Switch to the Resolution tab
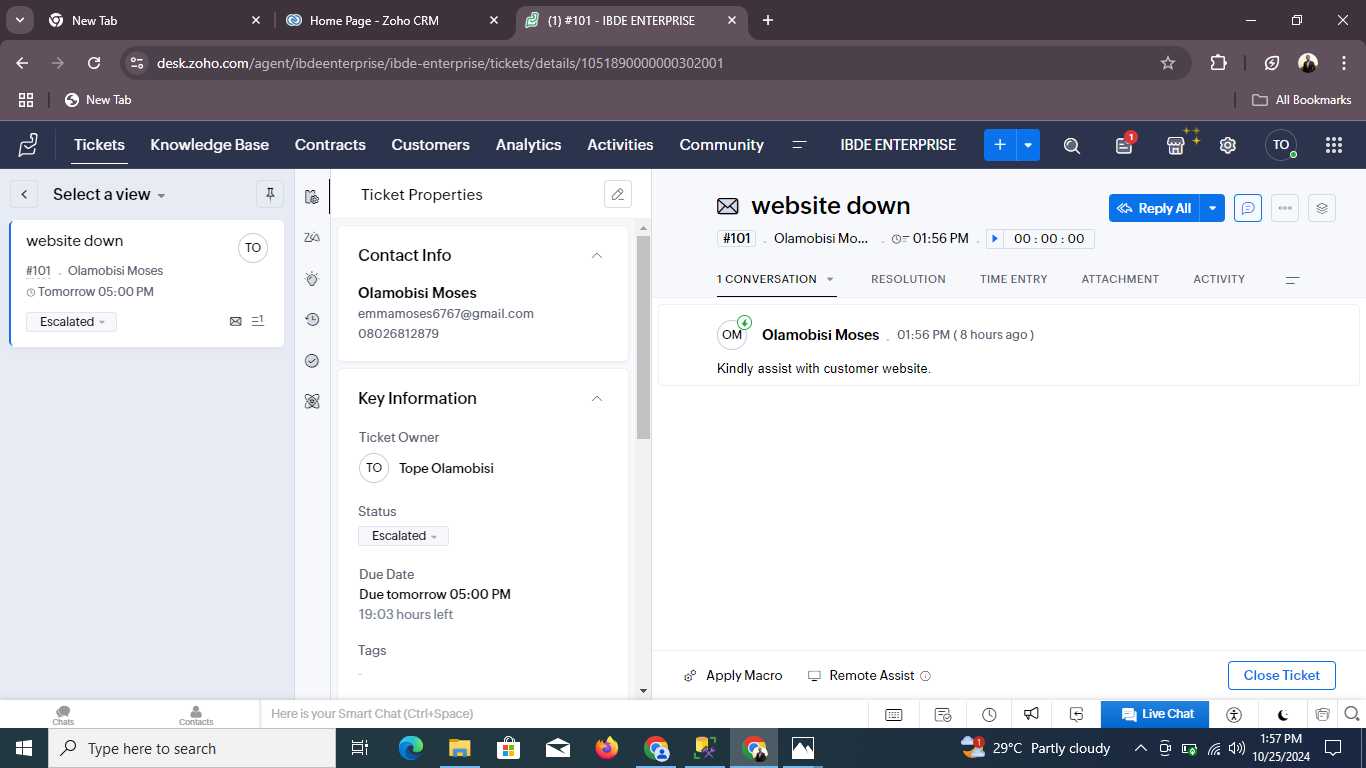 pyautogui.click(x=908, y=279)
